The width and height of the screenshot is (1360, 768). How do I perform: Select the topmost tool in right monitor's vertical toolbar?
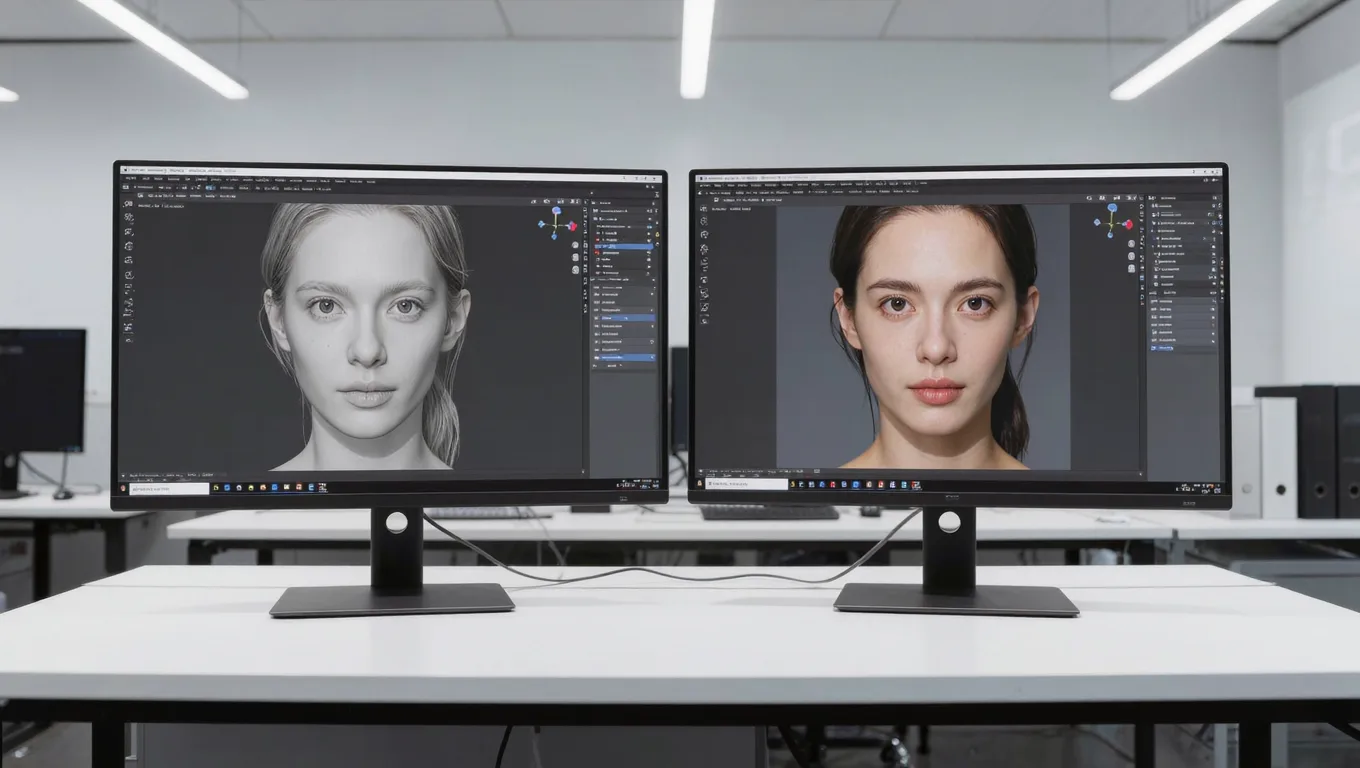pyautogui.click(x=704, y=208)
